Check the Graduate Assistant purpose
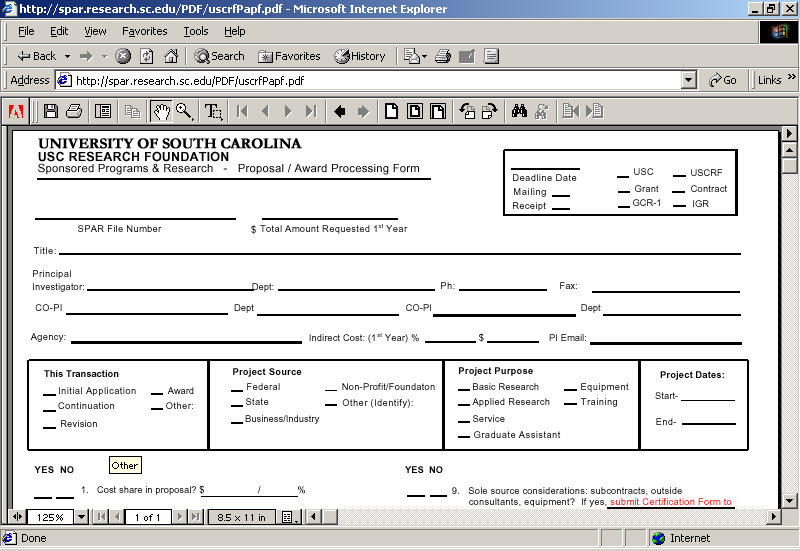 464,437
